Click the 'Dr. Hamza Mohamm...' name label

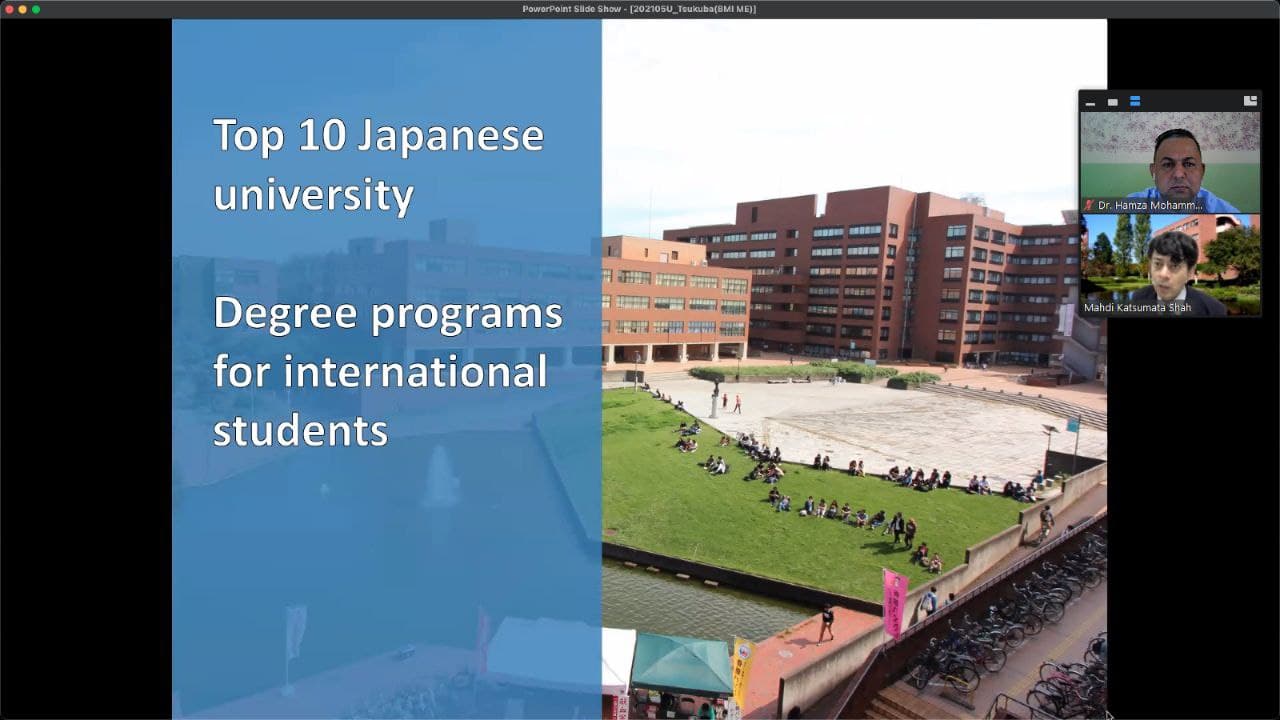[x=1150, y=205]
